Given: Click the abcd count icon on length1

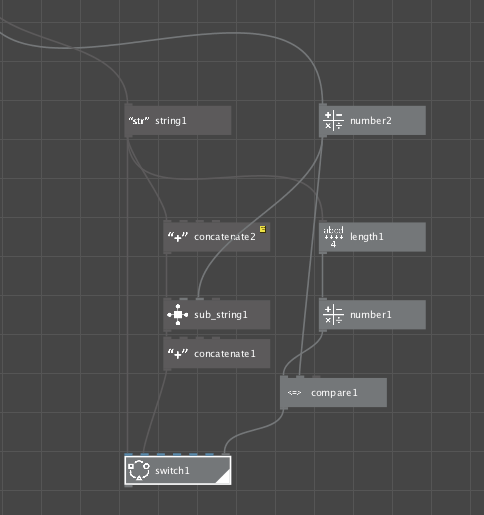Looking at the screenshot, I should click(333, 237).
